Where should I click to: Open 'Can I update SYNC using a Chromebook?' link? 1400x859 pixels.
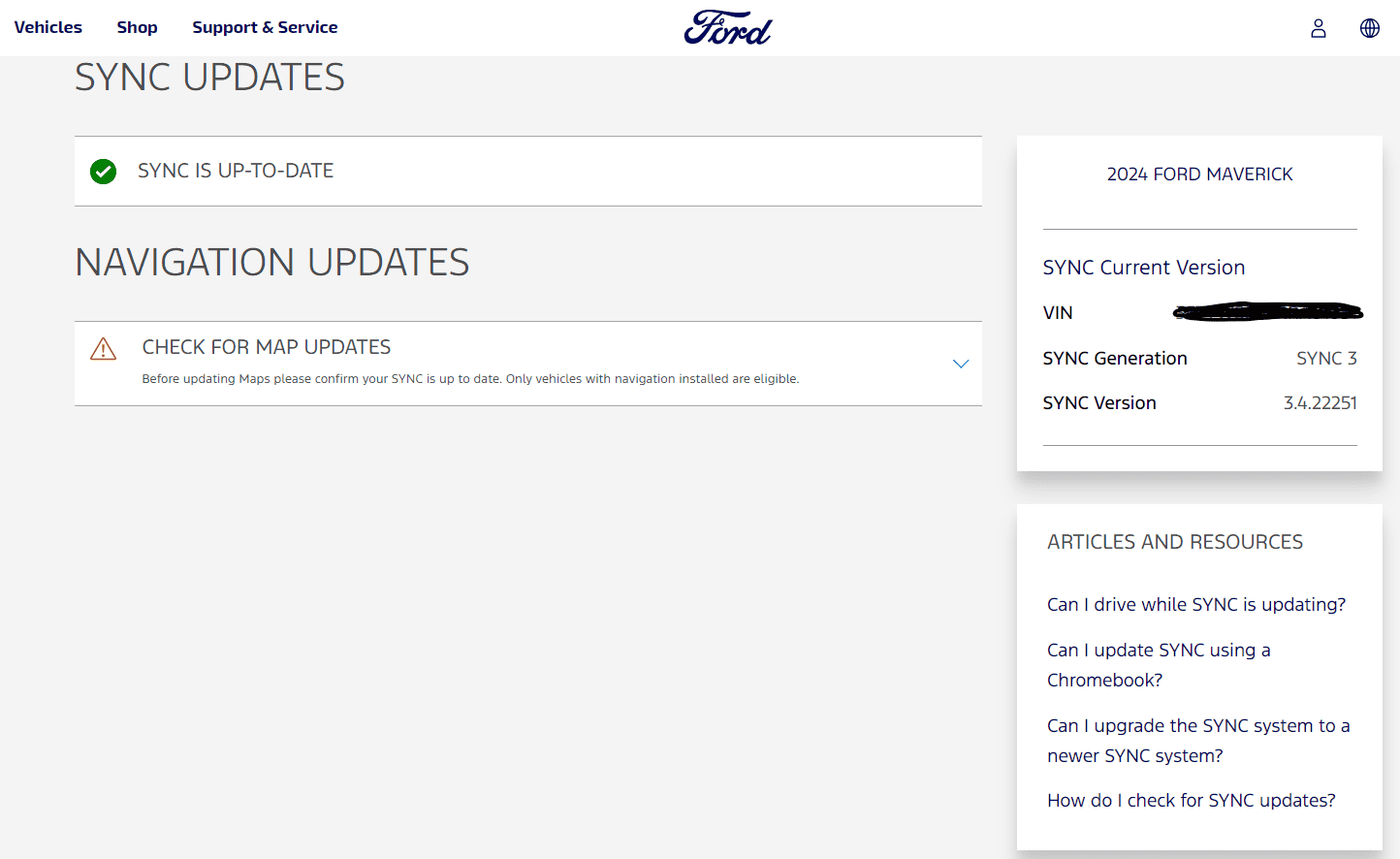1159,665
